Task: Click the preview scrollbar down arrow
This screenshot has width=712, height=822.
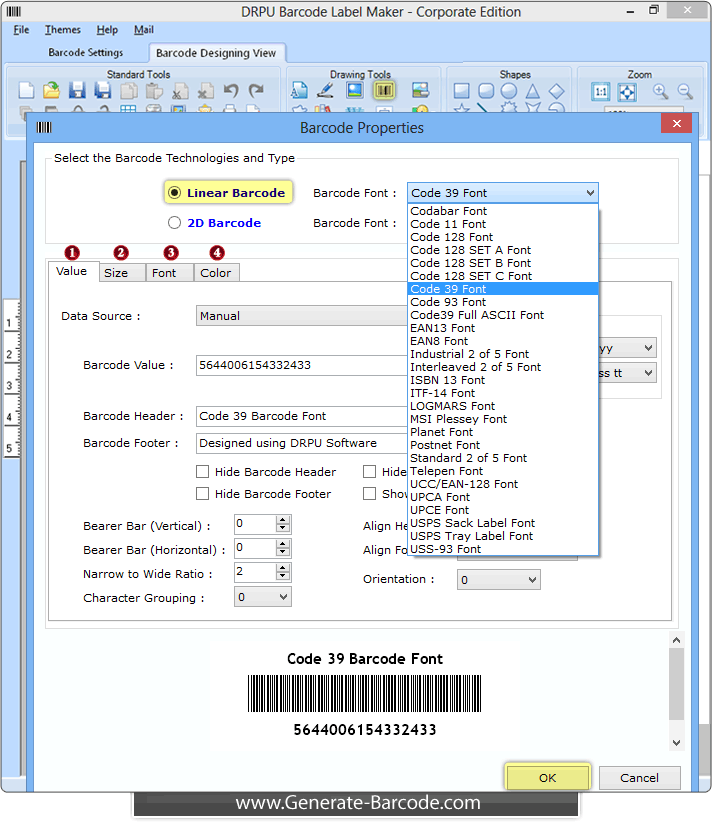Action: point(676,743)
